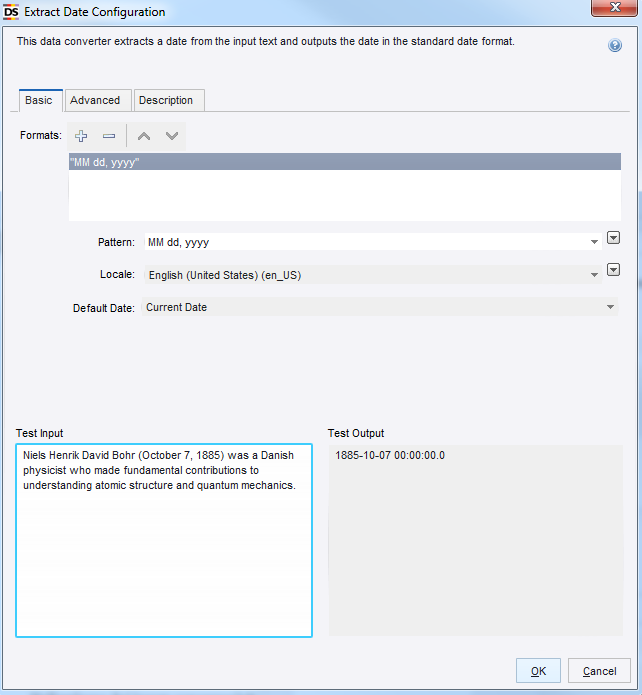Add a new date format with the plus icon
This screenshot has width=642, height=695.
pyautogui.click(x=81, y=136)
